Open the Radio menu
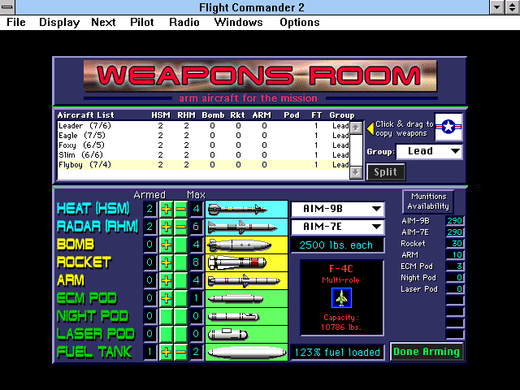The height and width of the screenshot is (390, 520). point(184,22)
